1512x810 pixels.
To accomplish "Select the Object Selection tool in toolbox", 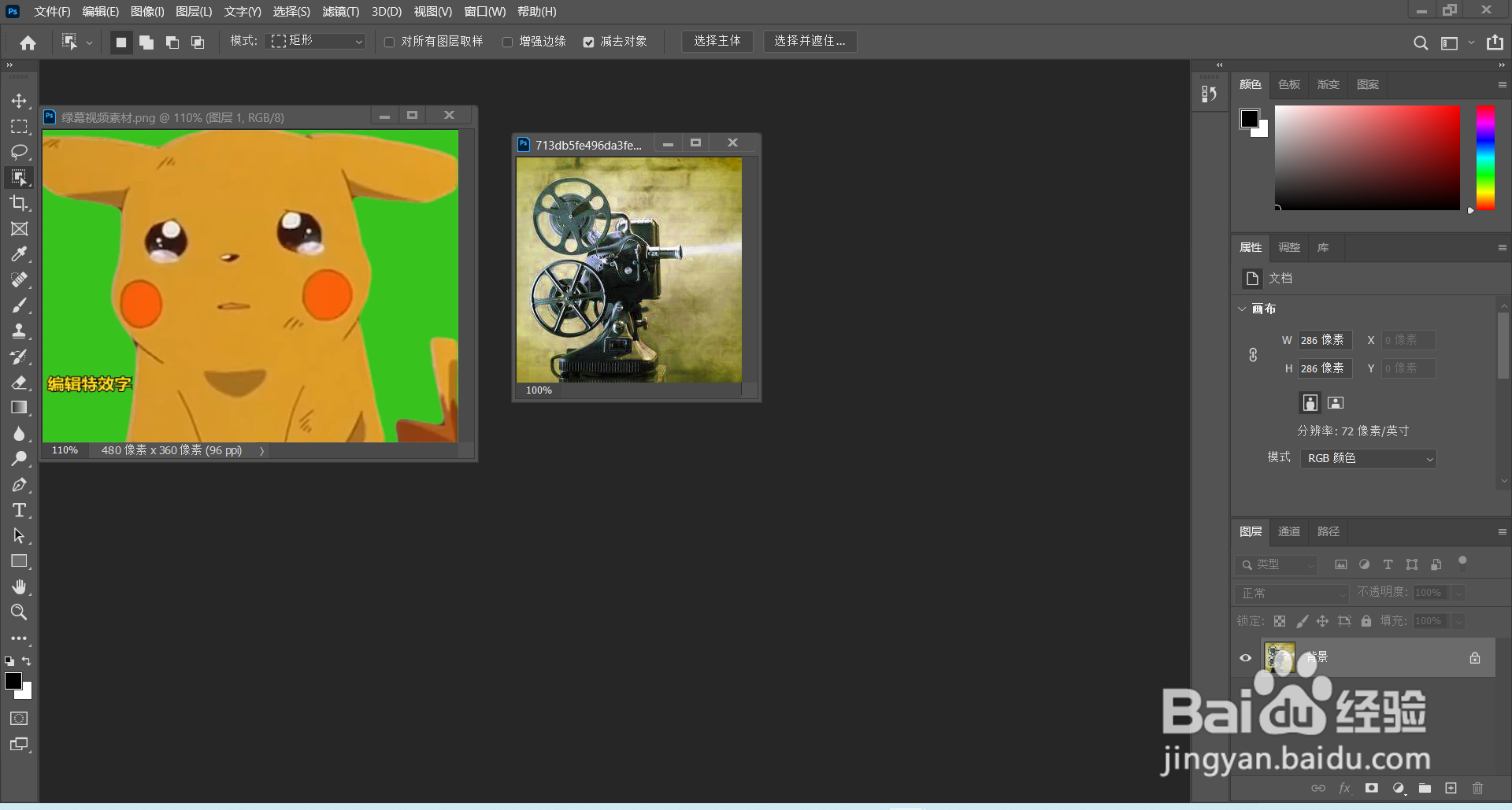I will point(19,177).
